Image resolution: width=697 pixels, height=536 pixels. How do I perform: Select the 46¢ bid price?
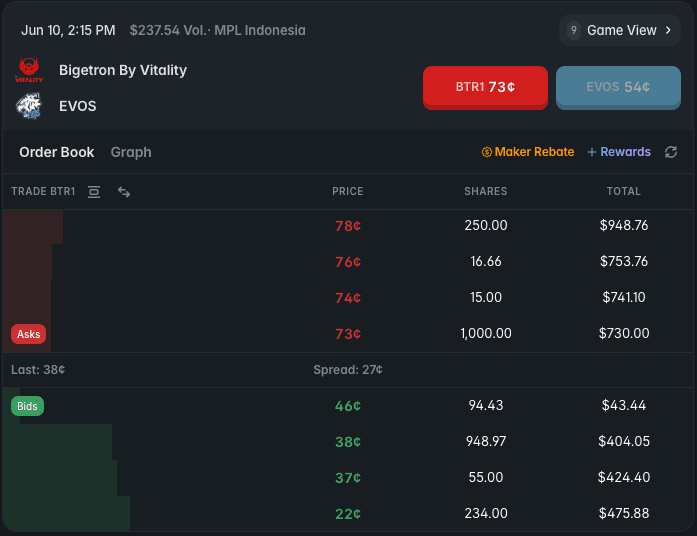coord(348,406)
